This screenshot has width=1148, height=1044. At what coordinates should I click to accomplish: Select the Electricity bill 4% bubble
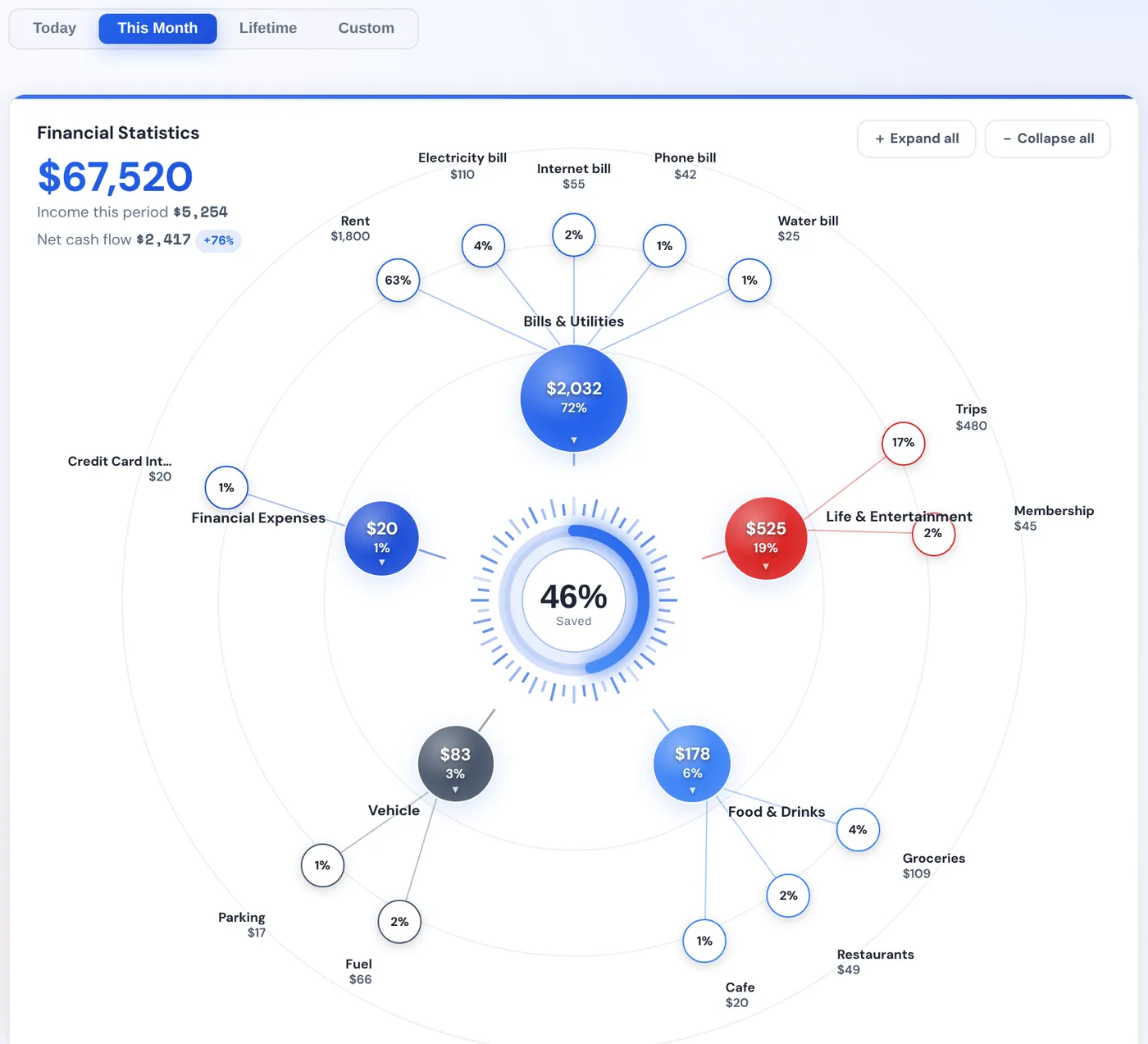483,246
